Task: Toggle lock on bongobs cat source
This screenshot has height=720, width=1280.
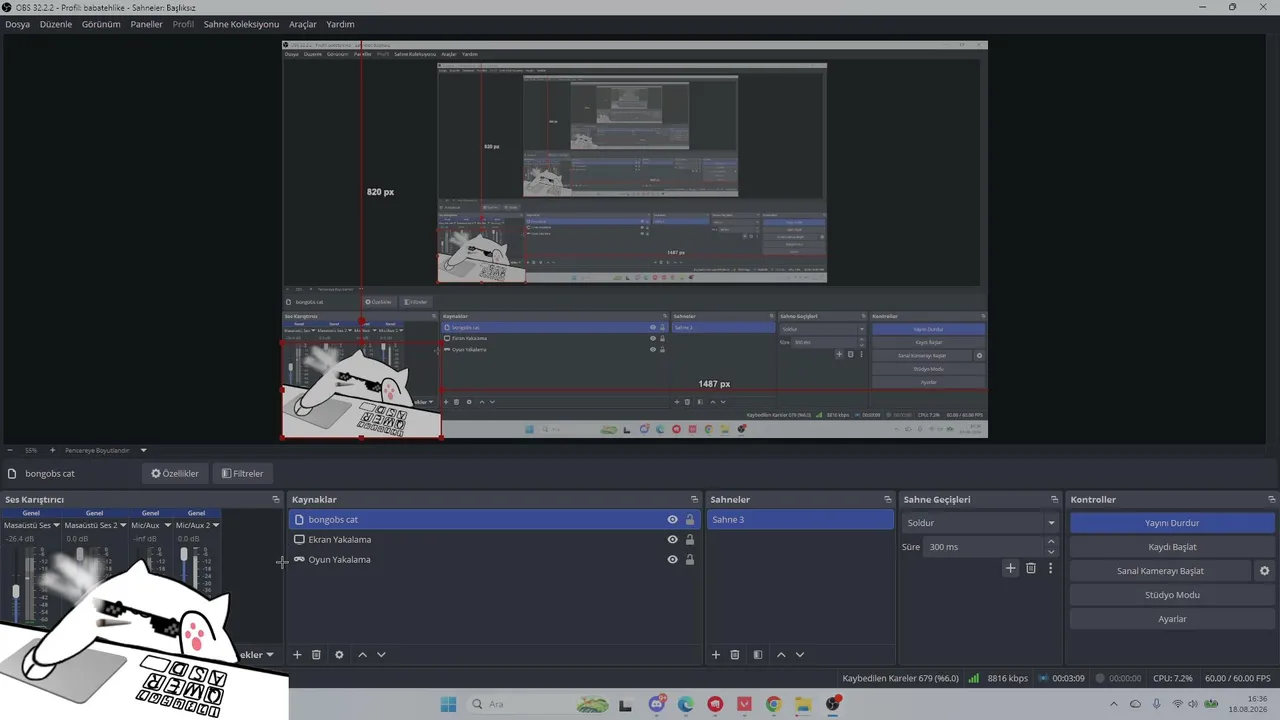Action: click(x=690, y=520)
